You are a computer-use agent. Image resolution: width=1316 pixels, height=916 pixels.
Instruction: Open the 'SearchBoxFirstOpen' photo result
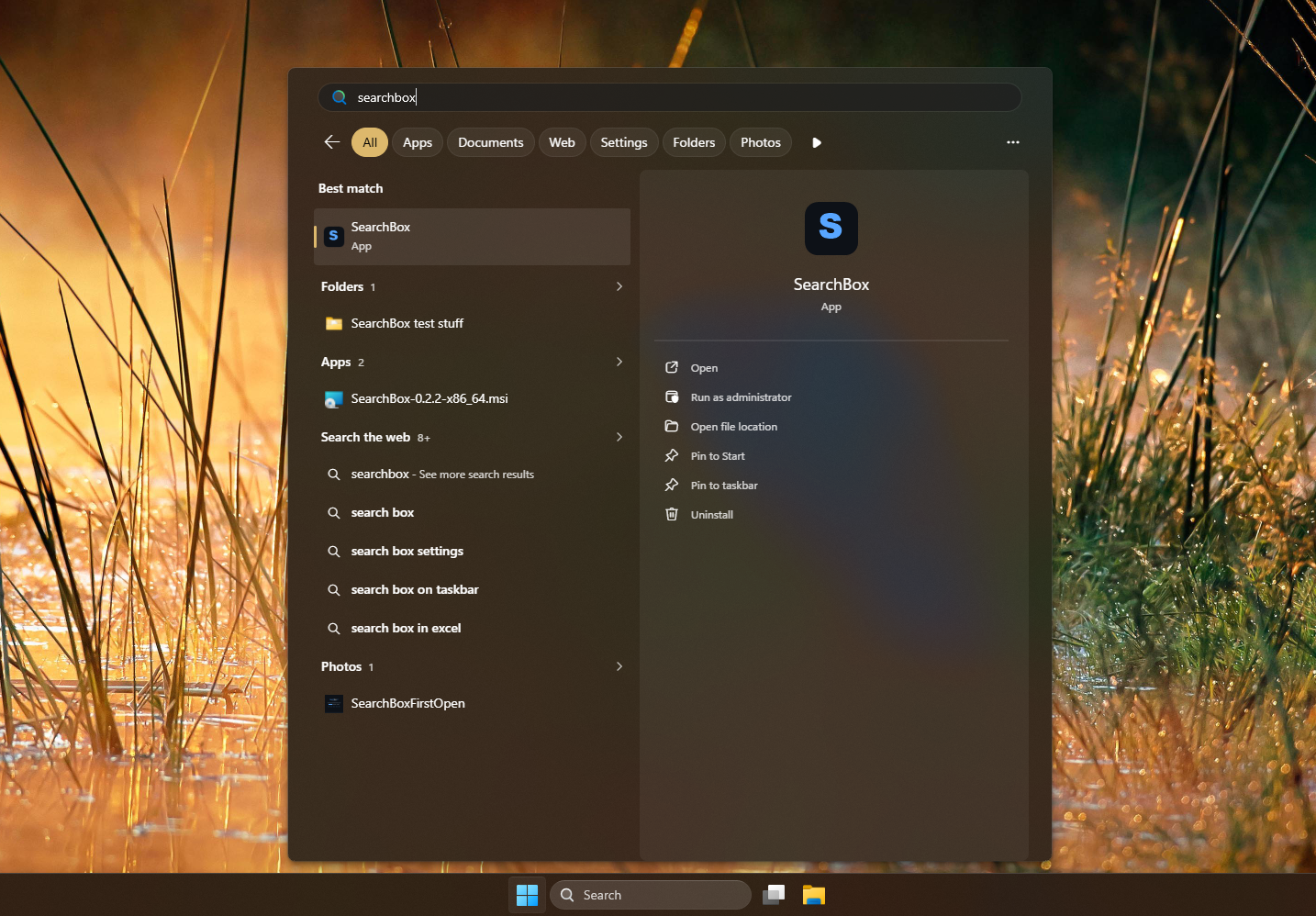[473, 704]
